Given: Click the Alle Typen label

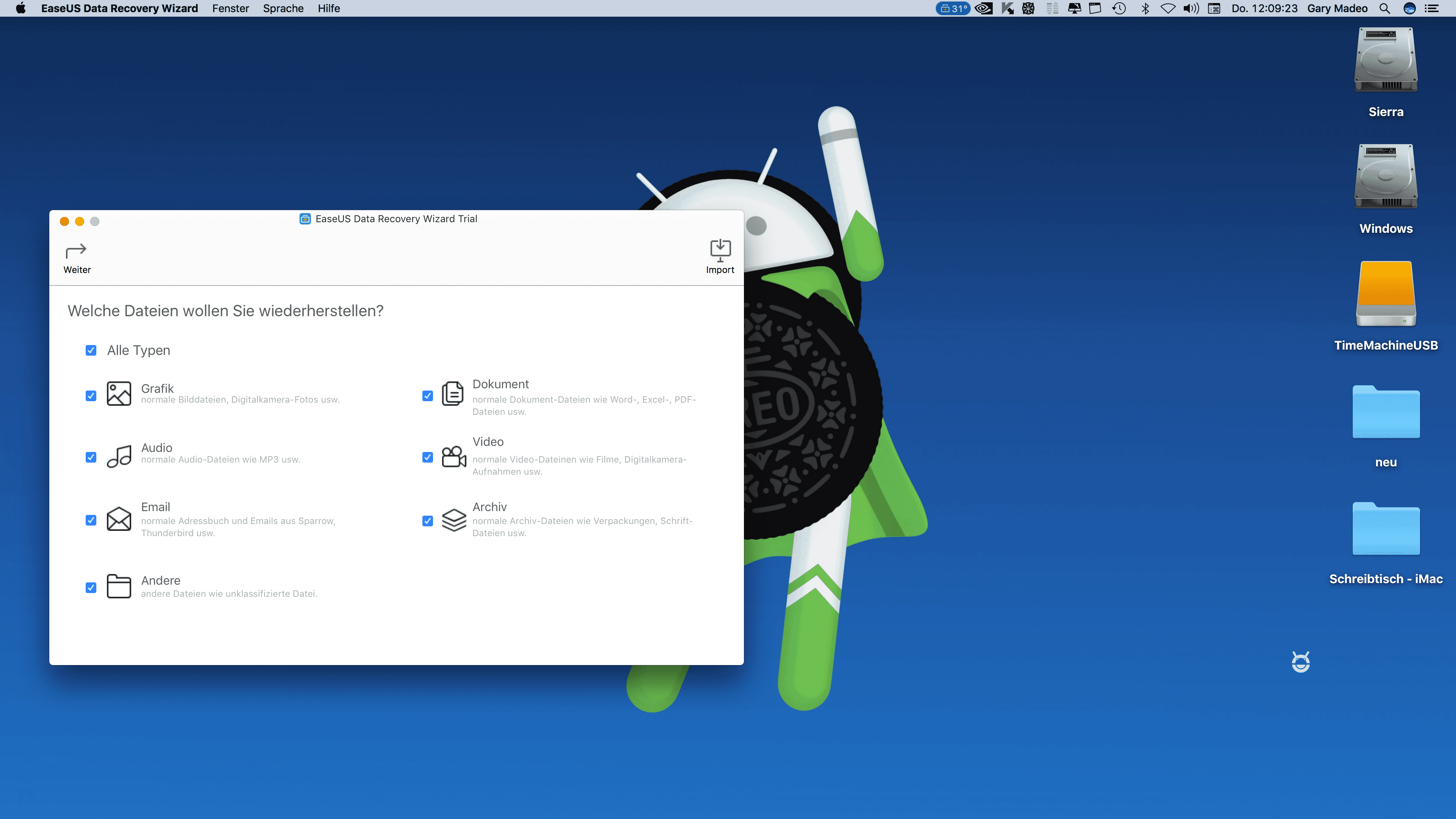Looking at the screenshot, I should click(138, 350).
